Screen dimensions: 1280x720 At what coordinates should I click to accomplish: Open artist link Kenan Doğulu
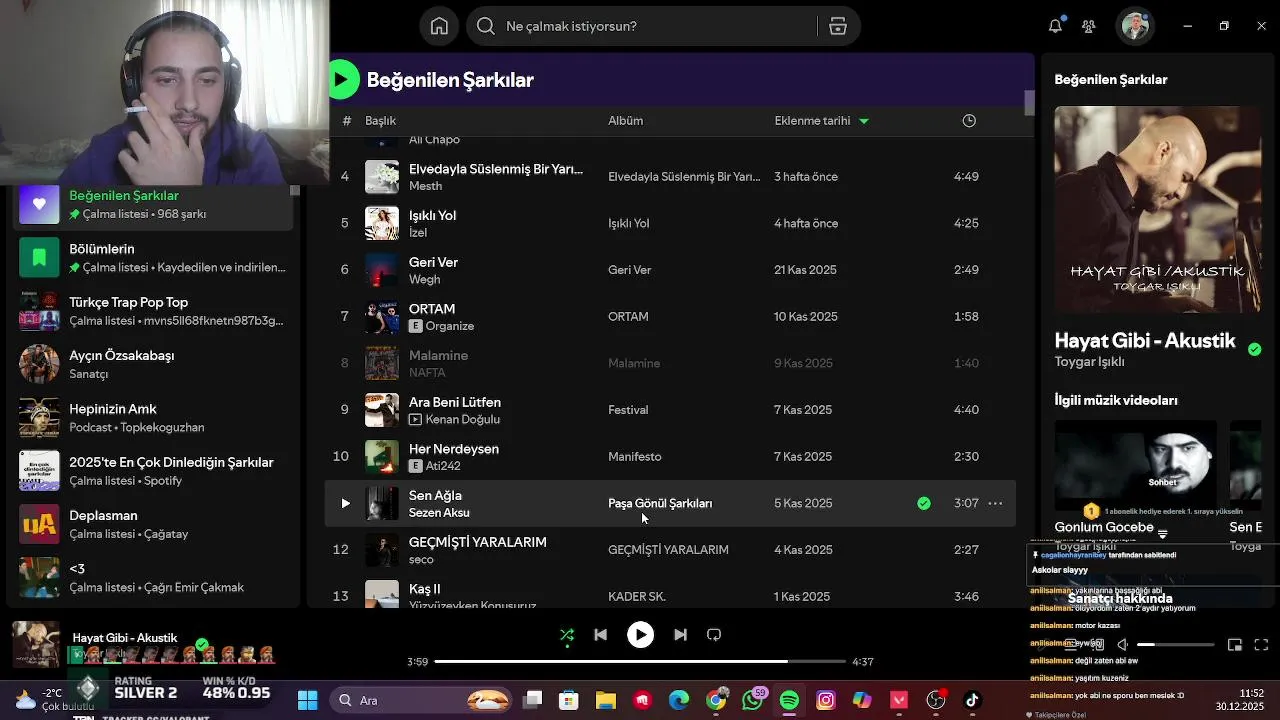point(462,419)
